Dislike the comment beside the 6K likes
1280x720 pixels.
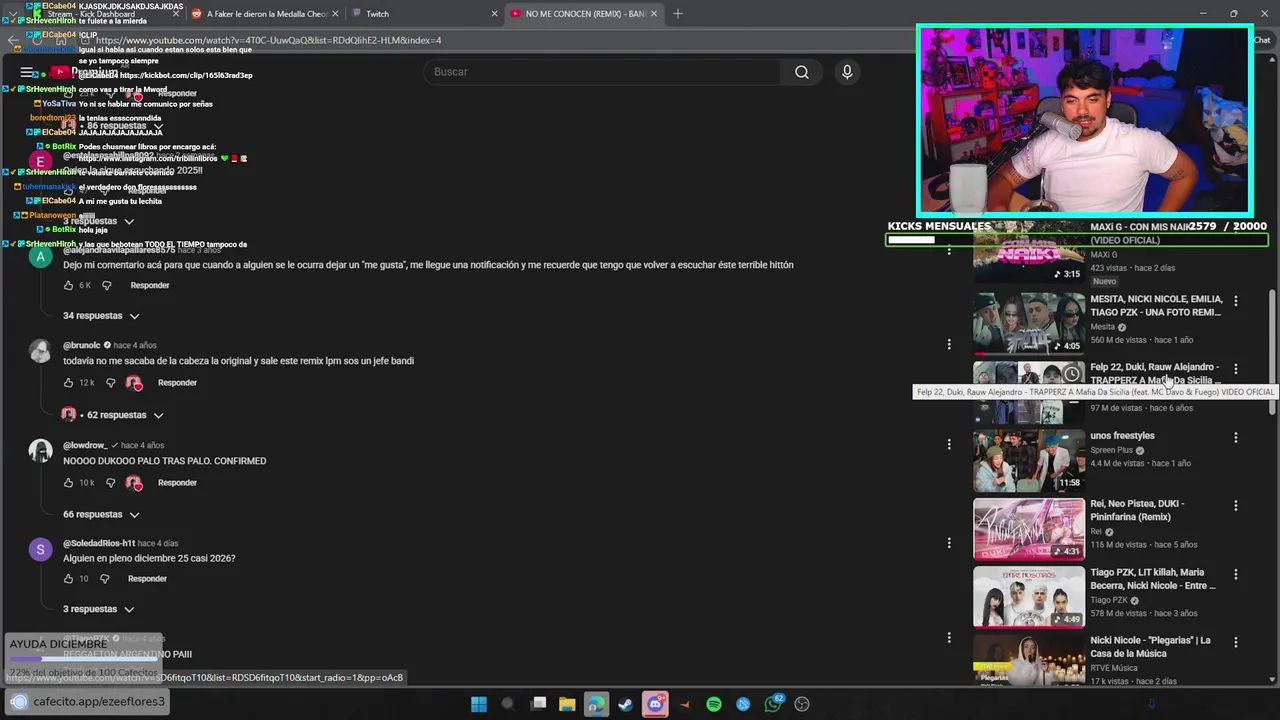tap(107, 286)
